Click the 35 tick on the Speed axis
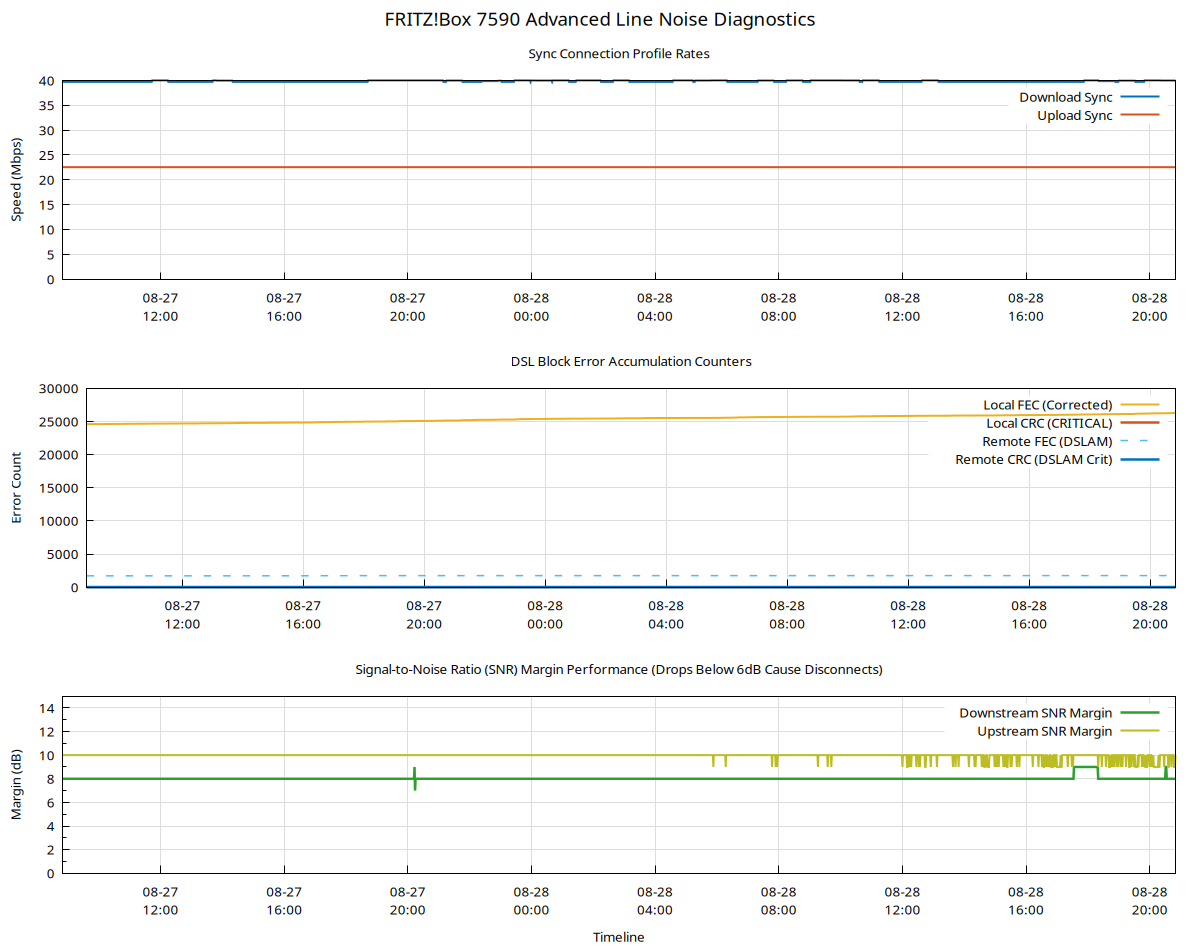 coord(46,106)
